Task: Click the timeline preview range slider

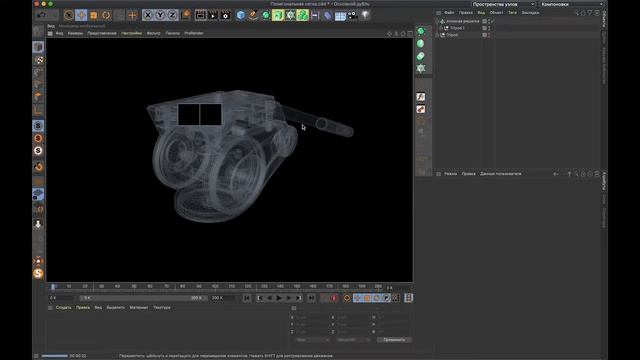Action: click(143, 298)
